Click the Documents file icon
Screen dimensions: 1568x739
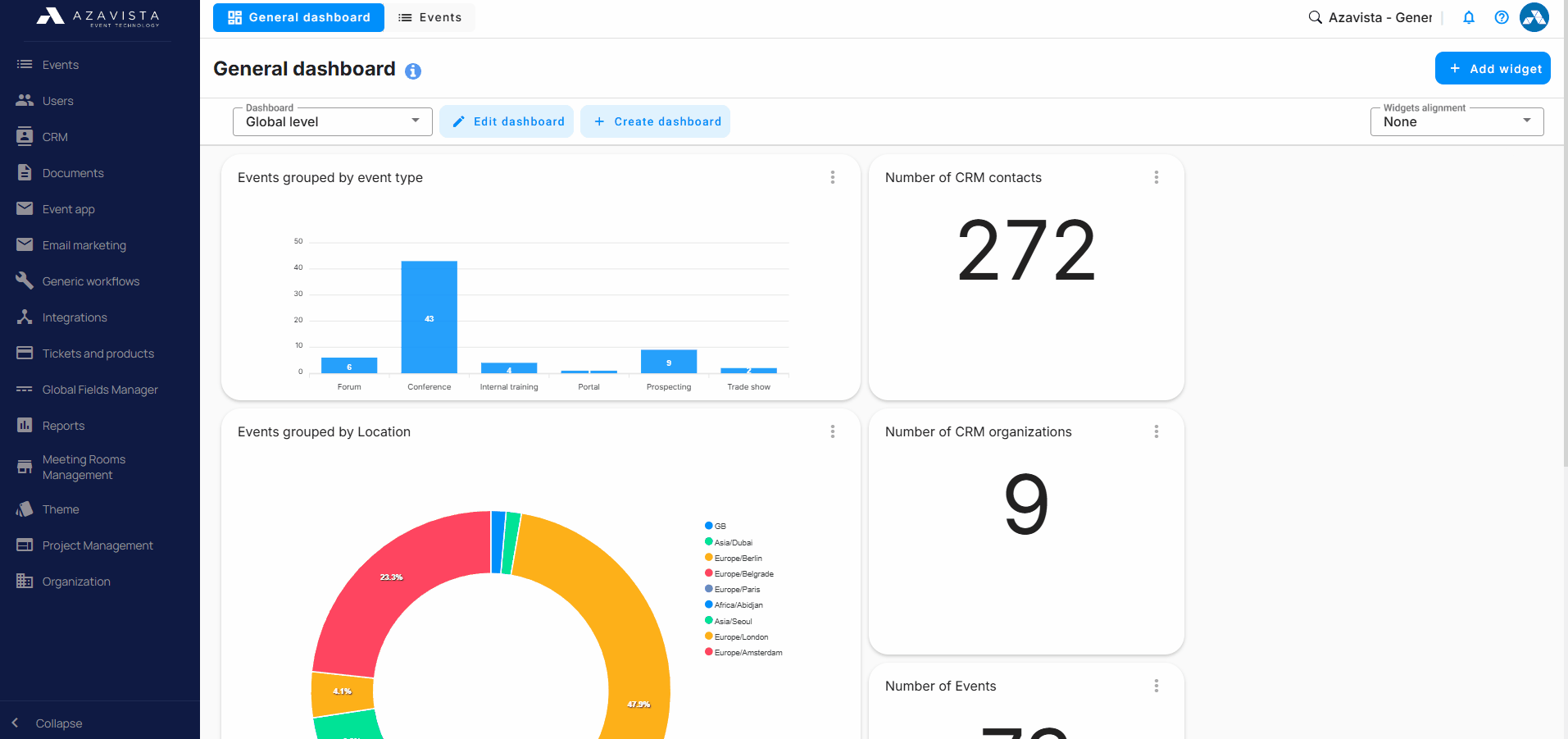[x=25, y=172]
